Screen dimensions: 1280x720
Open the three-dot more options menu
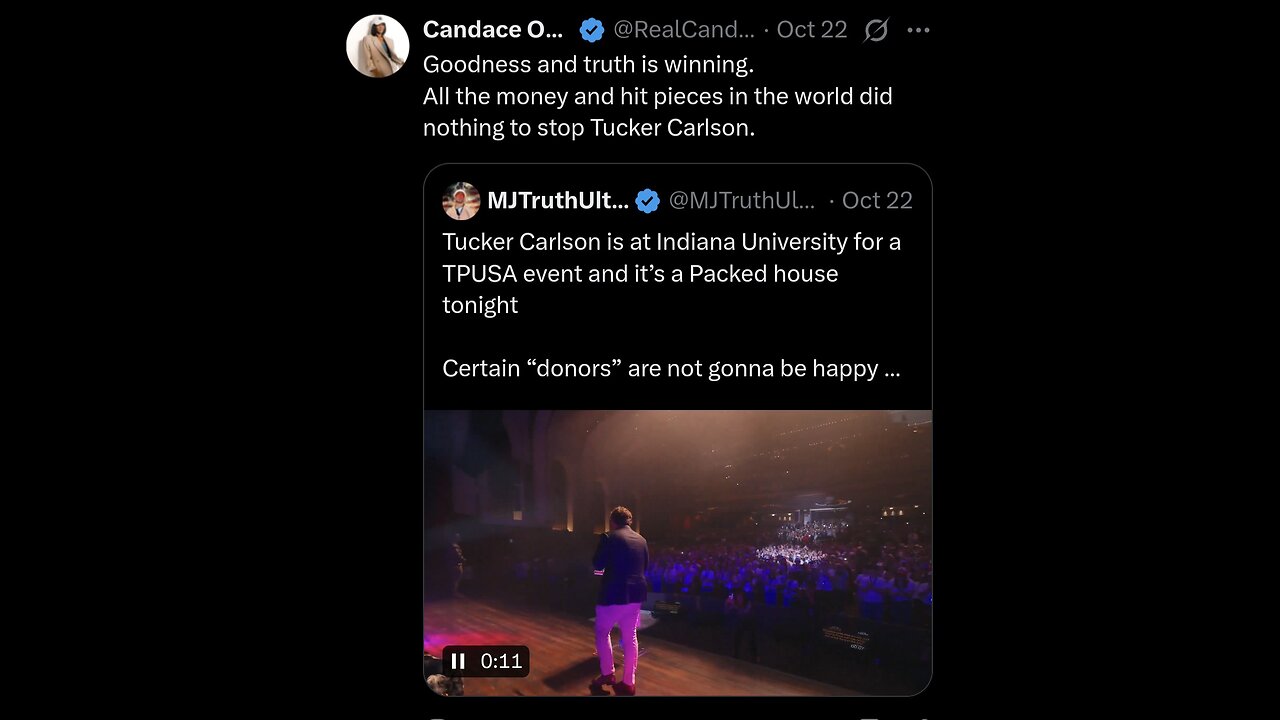tap(918, 30)
